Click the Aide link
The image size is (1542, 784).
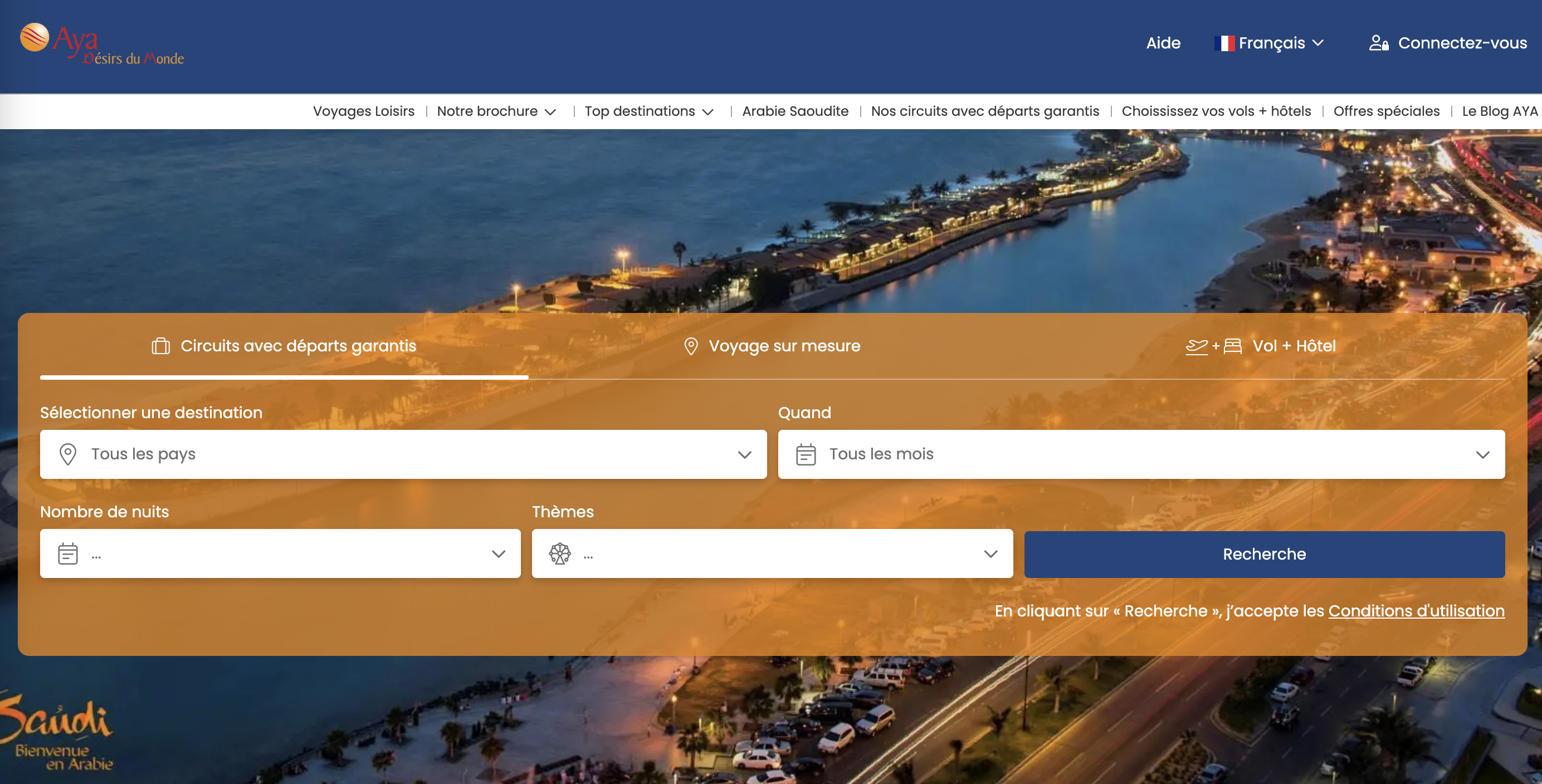tap(1163, 43)
